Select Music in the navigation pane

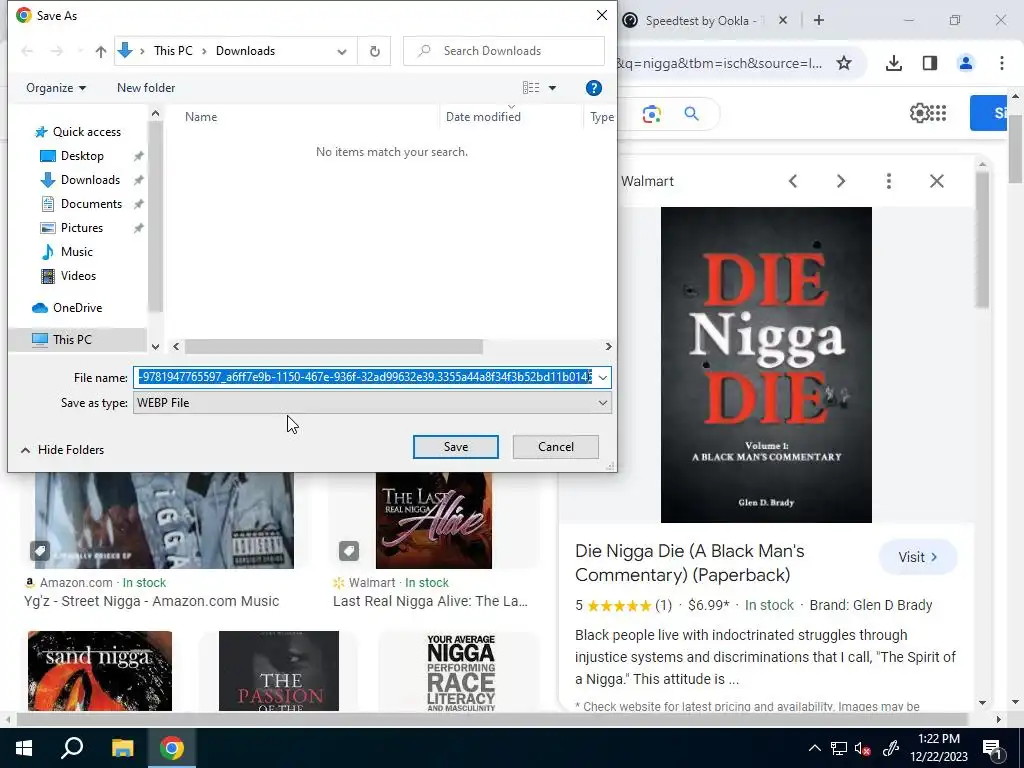point(76,251)
